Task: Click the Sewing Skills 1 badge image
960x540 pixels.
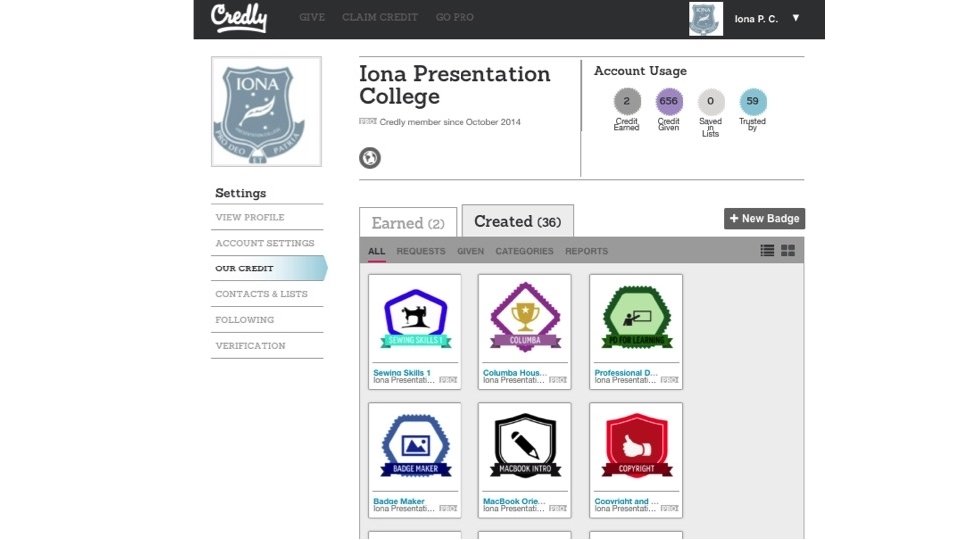Action: coord(415,319)
